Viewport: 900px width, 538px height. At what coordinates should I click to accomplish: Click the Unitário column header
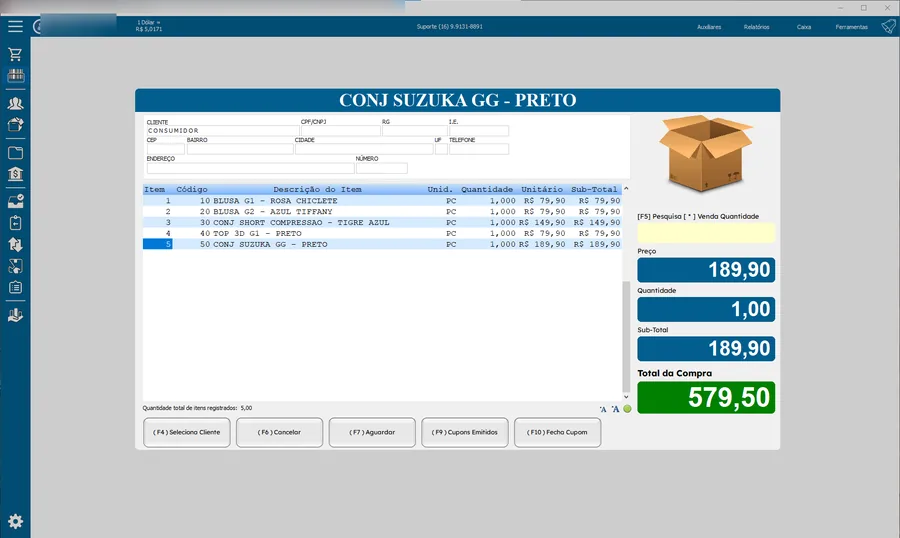point(542,189)
